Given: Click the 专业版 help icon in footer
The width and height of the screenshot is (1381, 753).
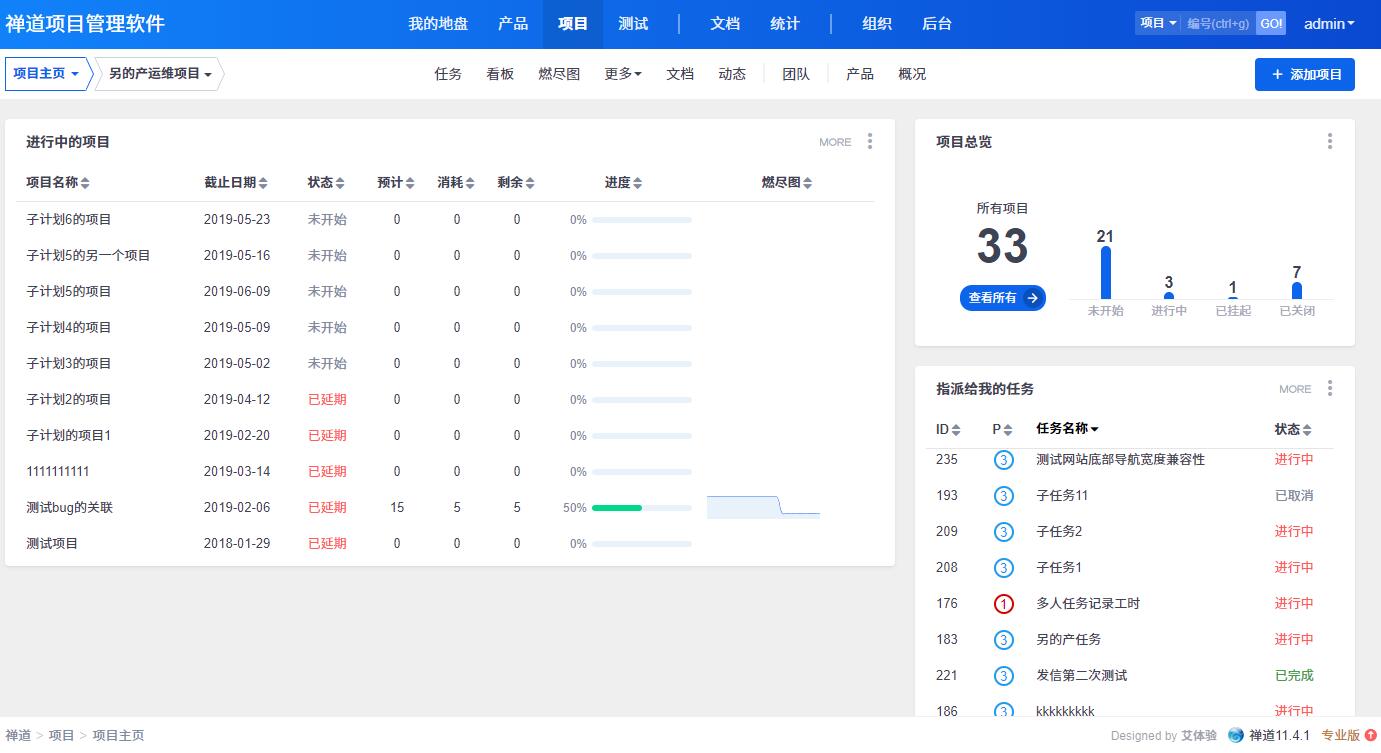Looking at the screenshot, I should (1370, 735).
